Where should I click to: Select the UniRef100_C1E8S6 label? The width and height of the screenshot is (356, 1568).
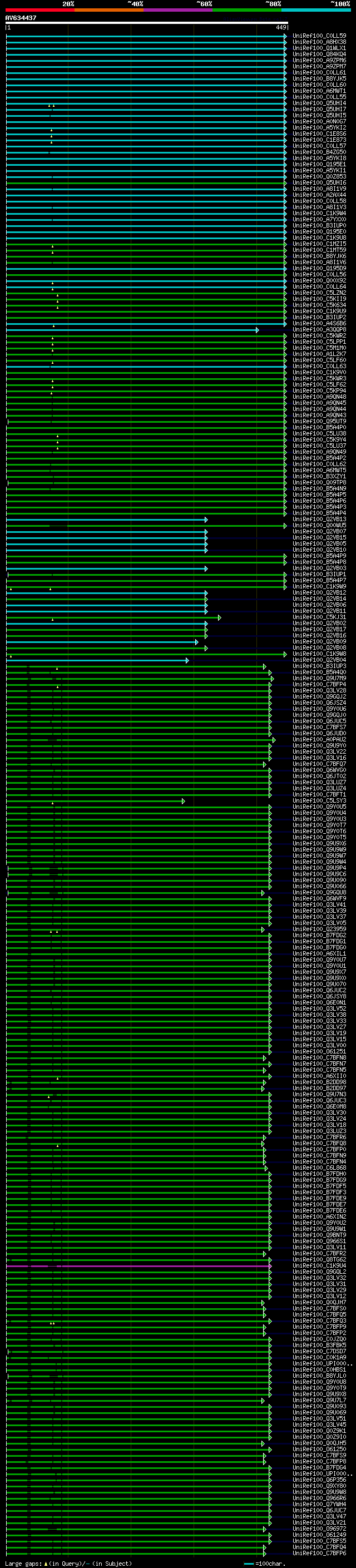[x=319, y=134]
